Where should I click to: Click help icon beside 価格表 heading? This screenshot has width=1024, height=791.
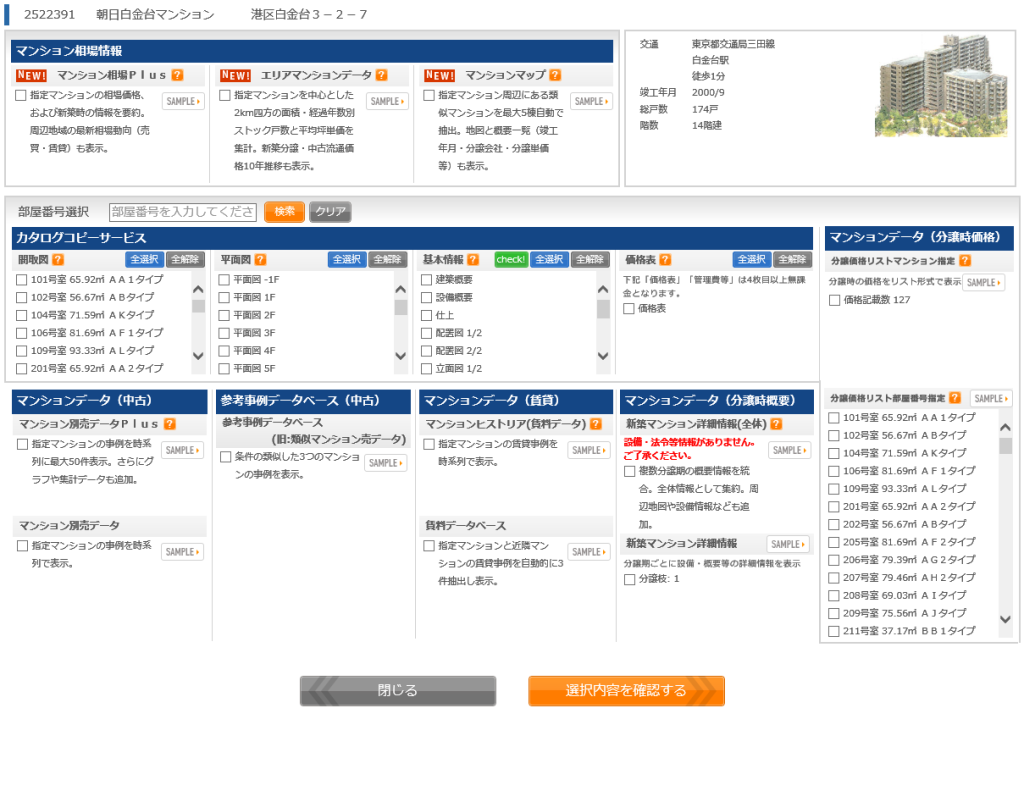click(665, 260)
